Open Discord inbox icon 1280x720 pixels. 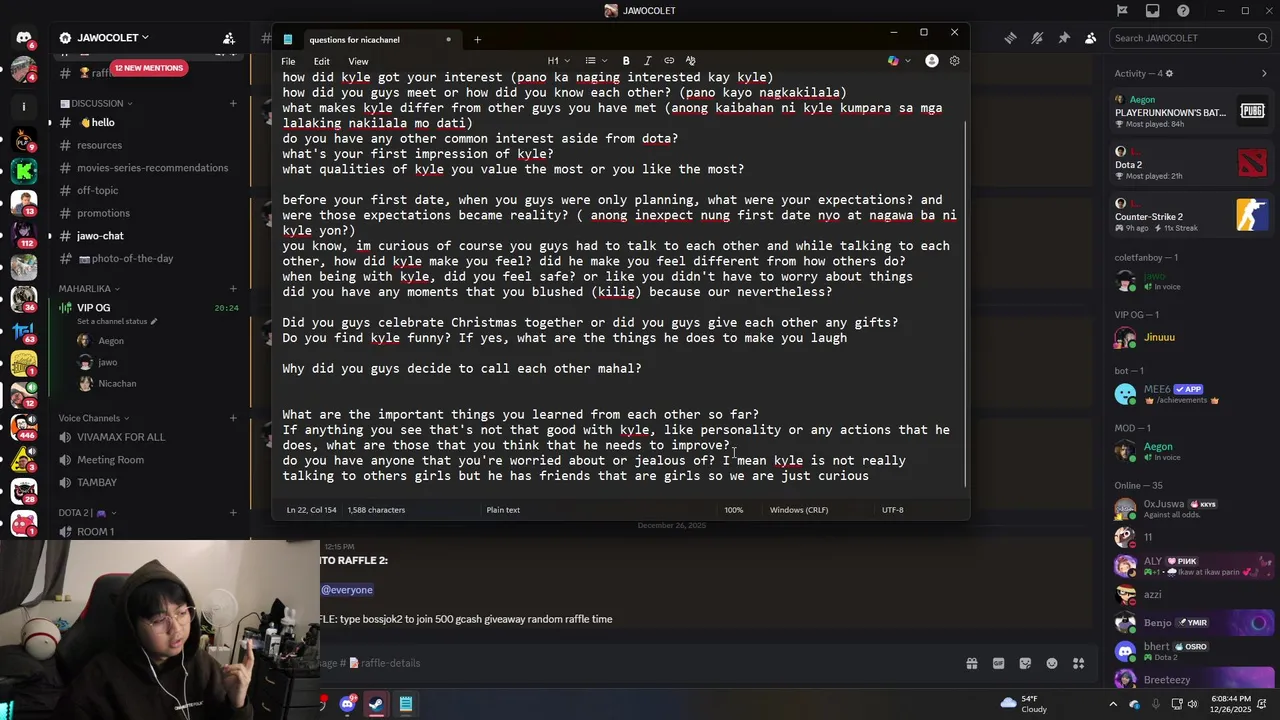1152,11
